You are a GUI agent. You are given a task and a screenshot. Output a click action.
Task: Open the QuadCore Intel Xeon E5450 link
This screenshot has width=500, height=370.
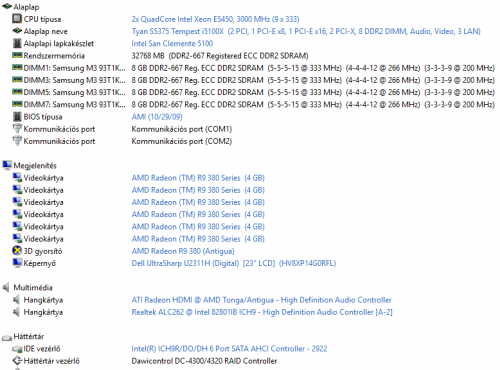(215, 19)
